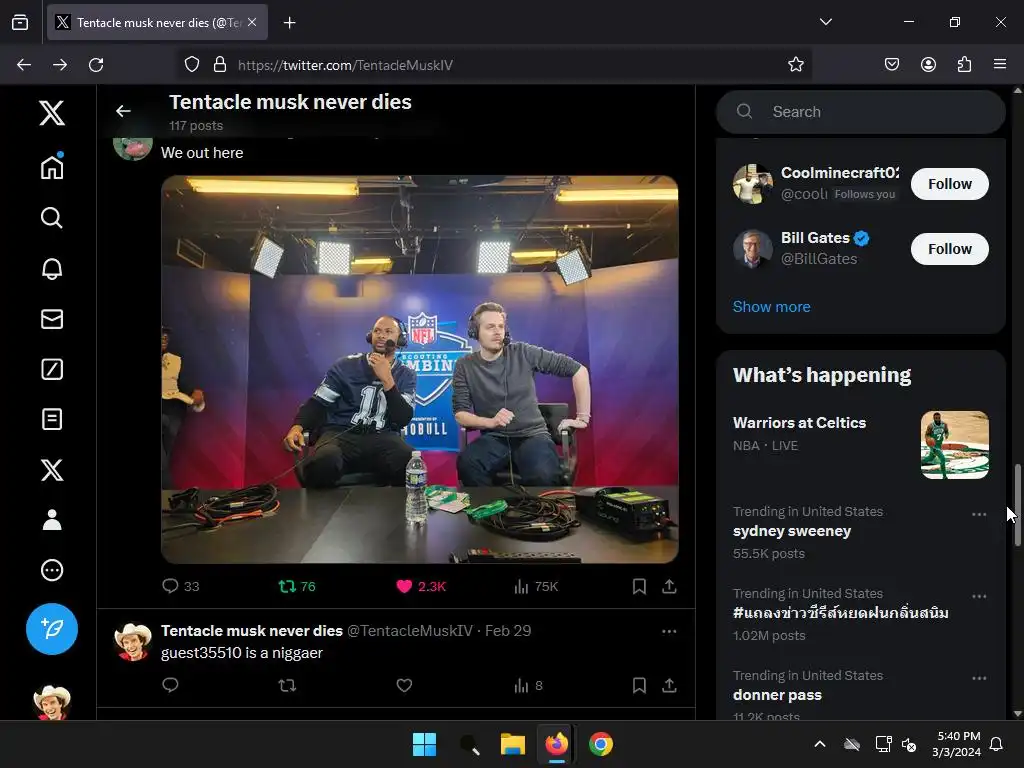Open account avatar at the sidebar bottom

pyautogui.click(x=52, y=701)
